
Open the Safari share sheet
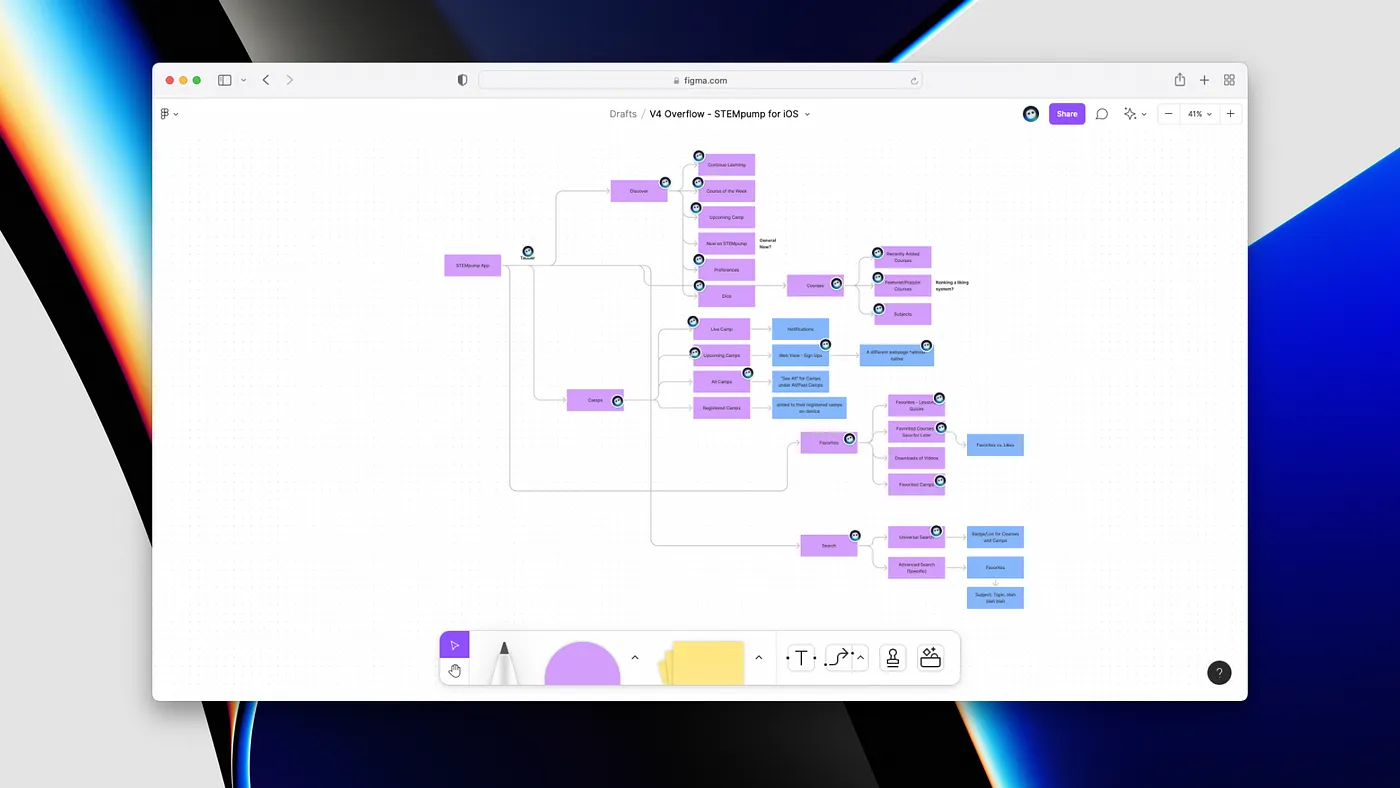(1180, 80)
